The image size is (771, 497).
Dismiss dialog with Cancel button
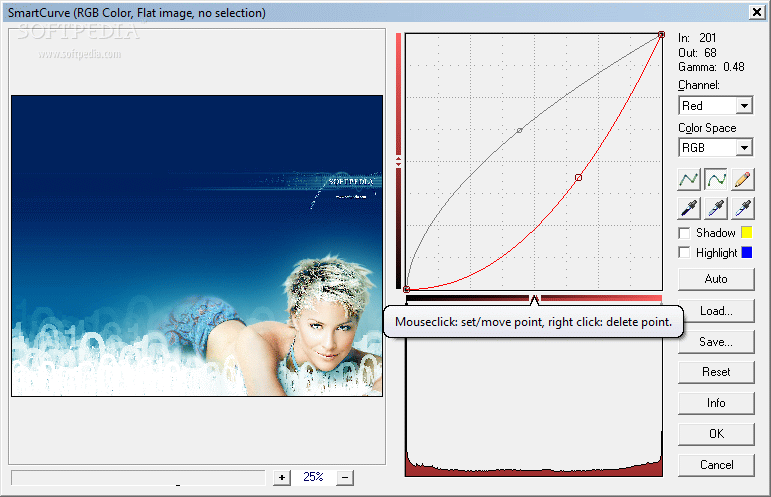coord(716,465)
